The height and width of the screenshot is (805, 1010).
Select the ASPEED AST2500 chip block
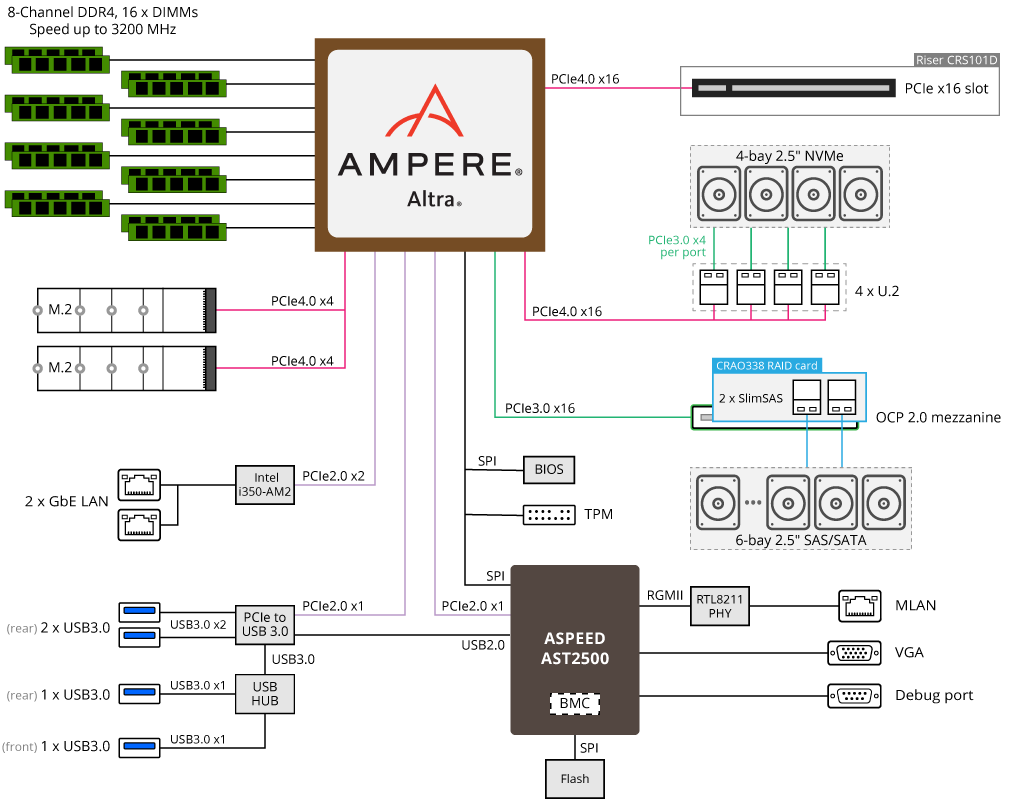tap(575, 648)
